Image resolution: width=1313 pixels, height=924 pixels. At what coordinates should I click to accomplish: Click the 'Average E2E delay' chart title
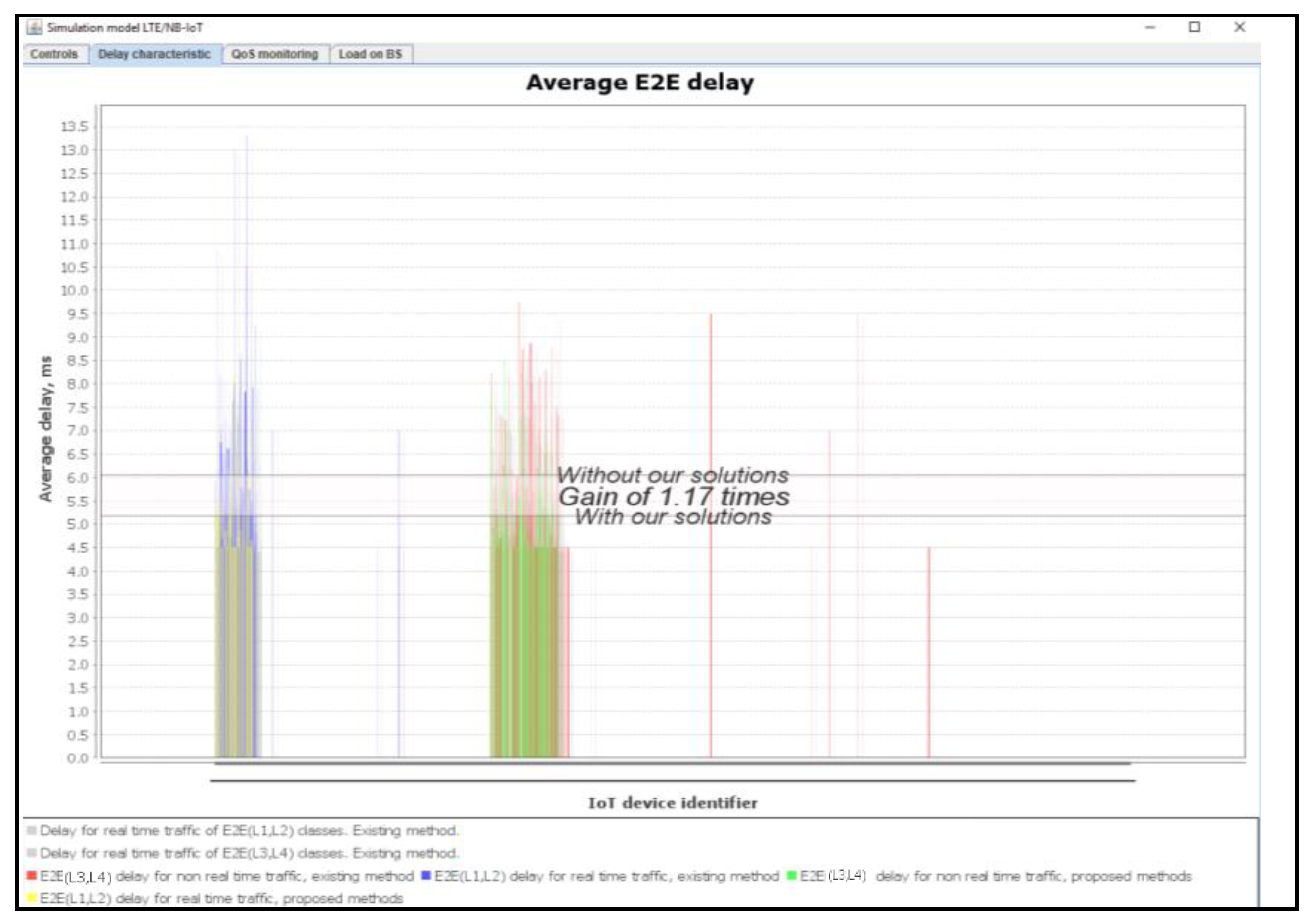640,83
